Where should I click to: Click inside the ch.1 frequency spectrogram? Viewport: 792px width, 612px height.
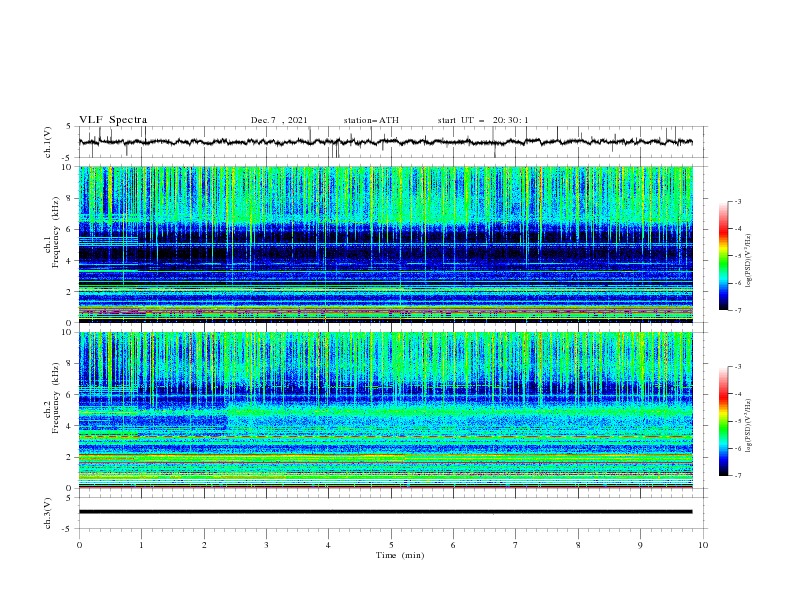coord(385,244)
